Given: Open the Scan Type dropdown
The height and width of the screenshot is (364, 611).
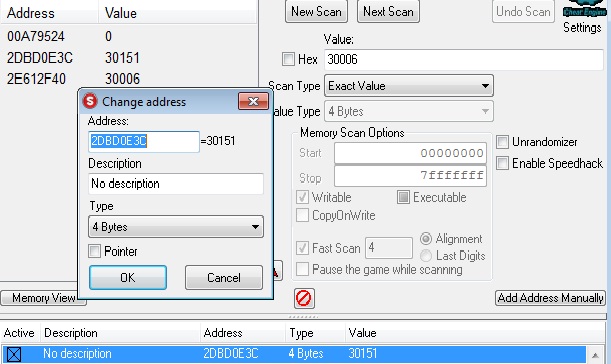Looking at the screenshot, I should tap(409, 86).
